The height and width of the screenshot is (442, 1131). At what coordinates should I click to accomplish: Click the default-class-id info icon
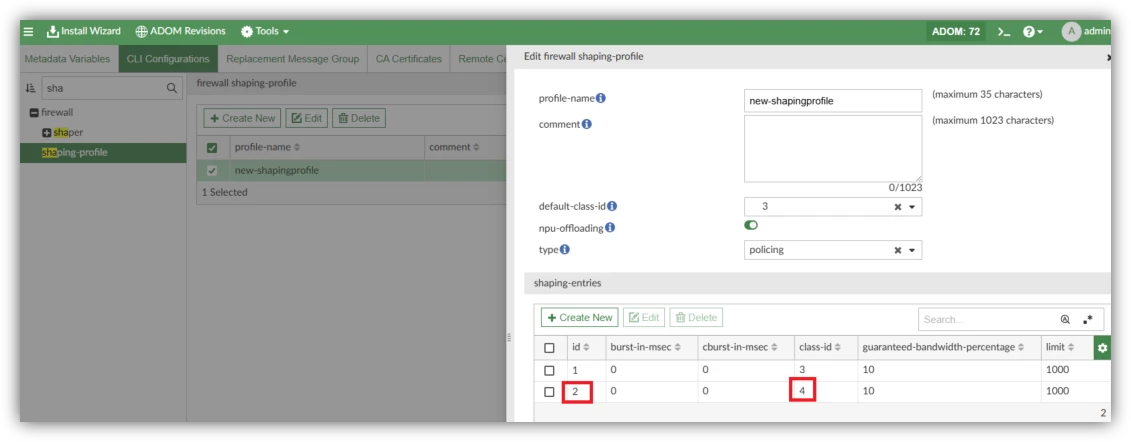click(x=612, y=206)
